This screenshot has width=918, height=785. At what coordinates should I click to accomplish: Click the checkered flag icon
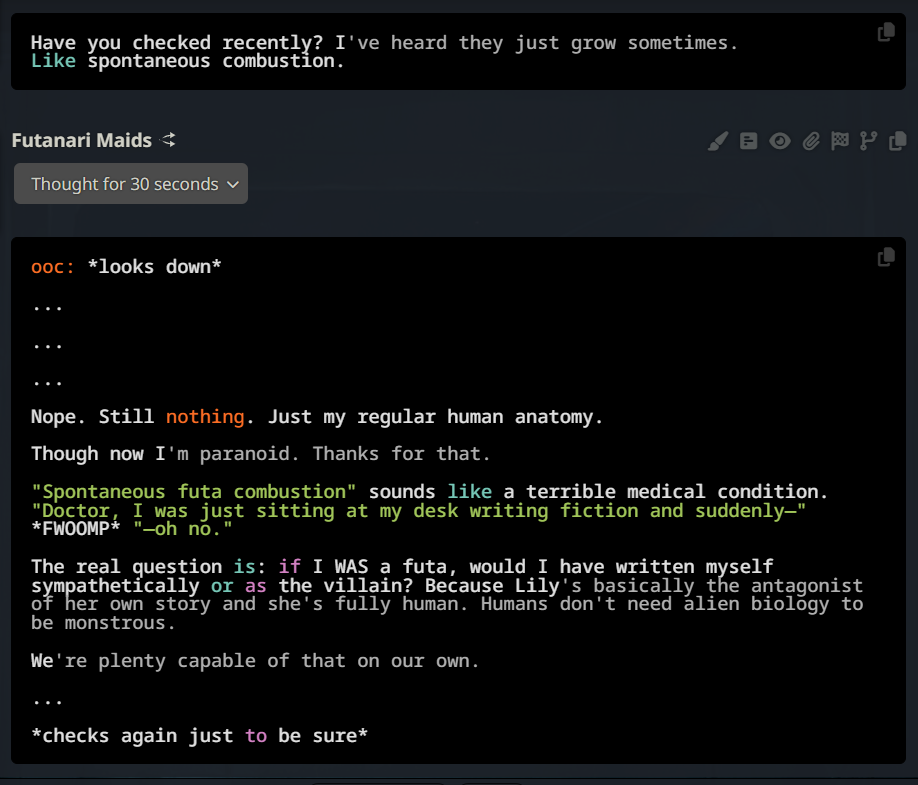[840, 141]
